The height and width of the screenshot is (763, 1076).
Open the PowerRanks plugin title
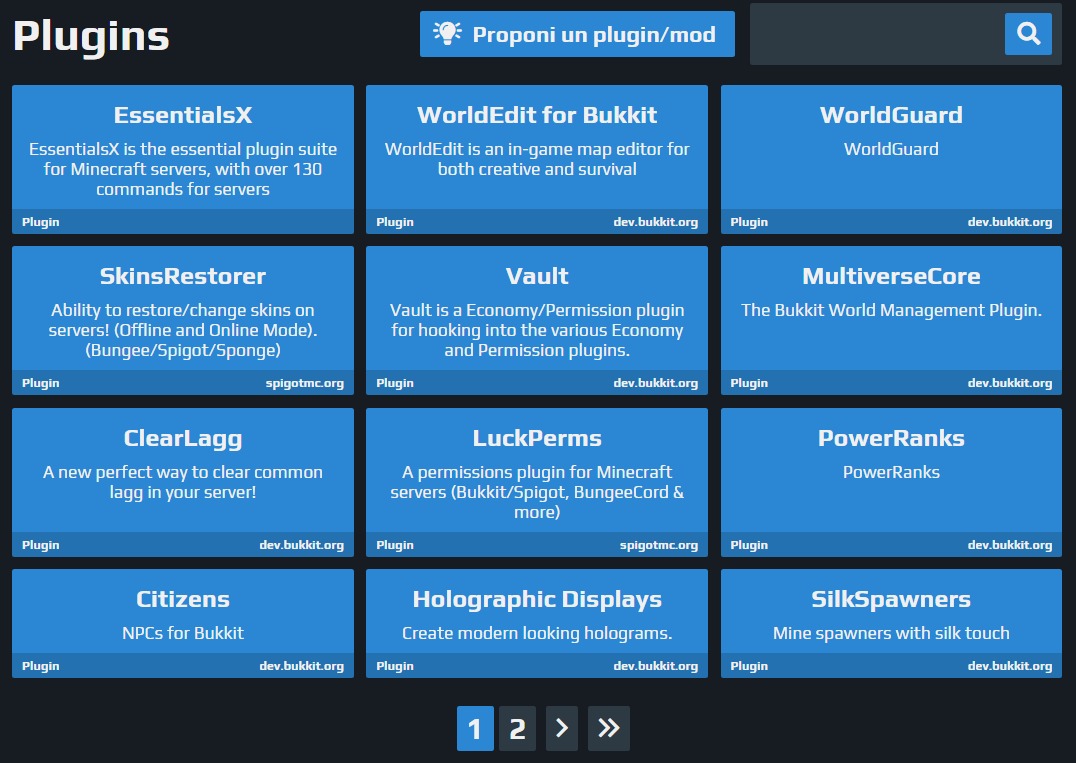point(891,438)
